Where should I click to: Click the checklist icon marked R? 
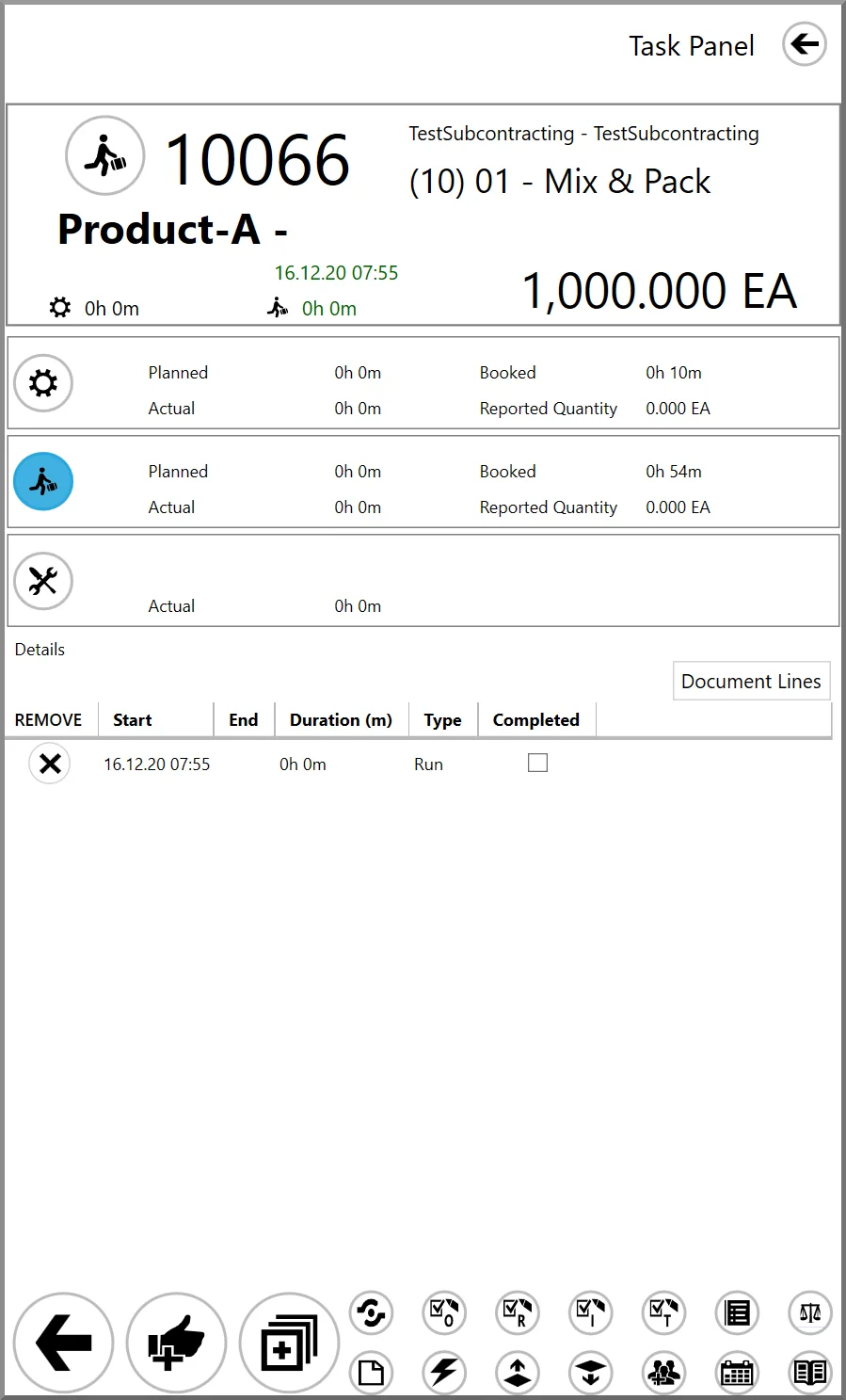[518, 1312]
